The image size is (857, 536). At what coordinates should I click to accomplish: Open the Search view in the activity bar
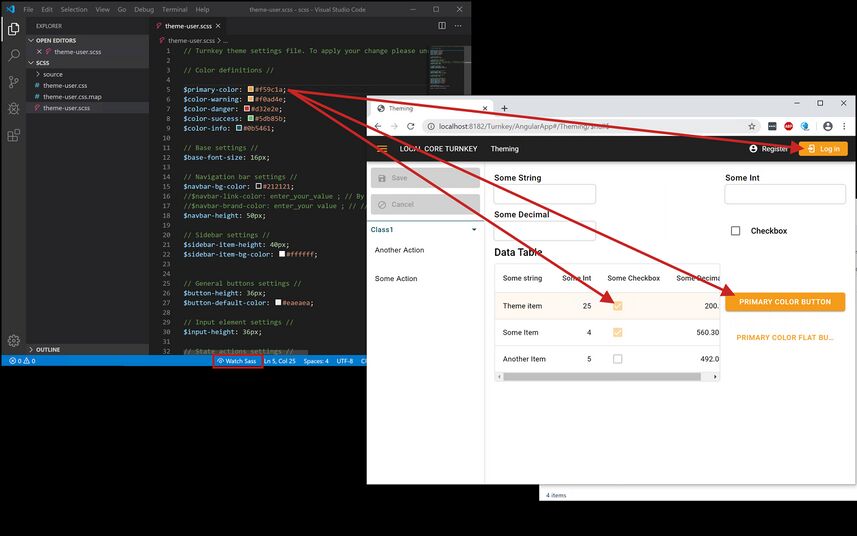tap(14, 56)
